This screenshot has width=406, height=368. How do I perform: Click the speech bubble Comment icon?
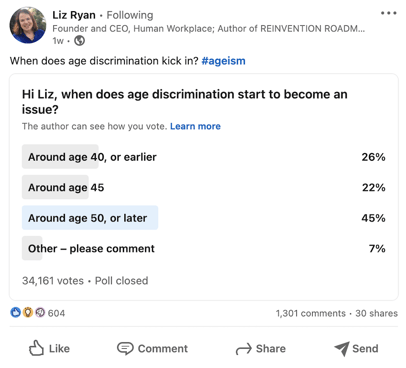click(125, 349)
